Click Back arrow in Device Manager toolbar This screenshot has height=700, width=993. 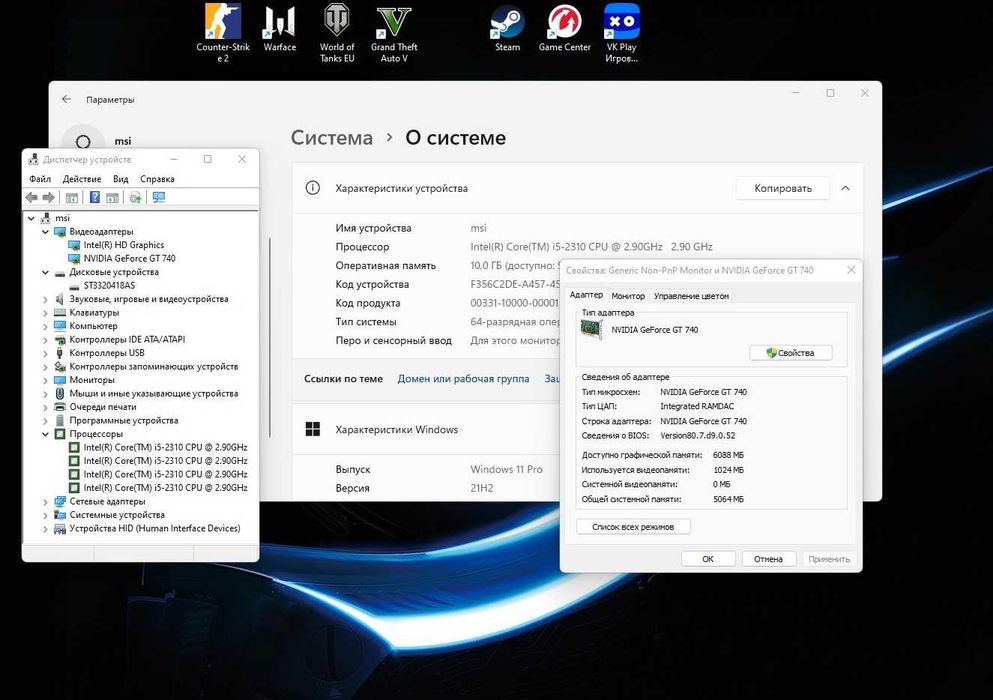pyautogui.click(x=32, y=198)
